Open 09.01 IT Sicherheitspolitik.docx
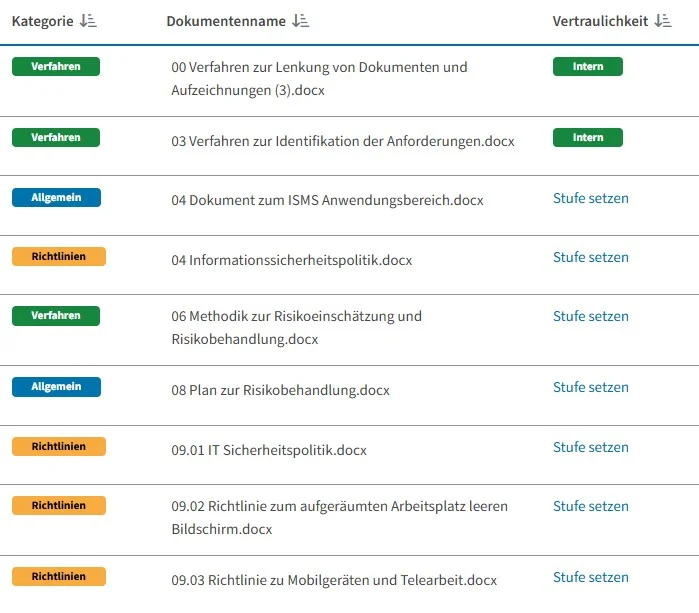This screenshot has width=699, height=613. [269, 450]
